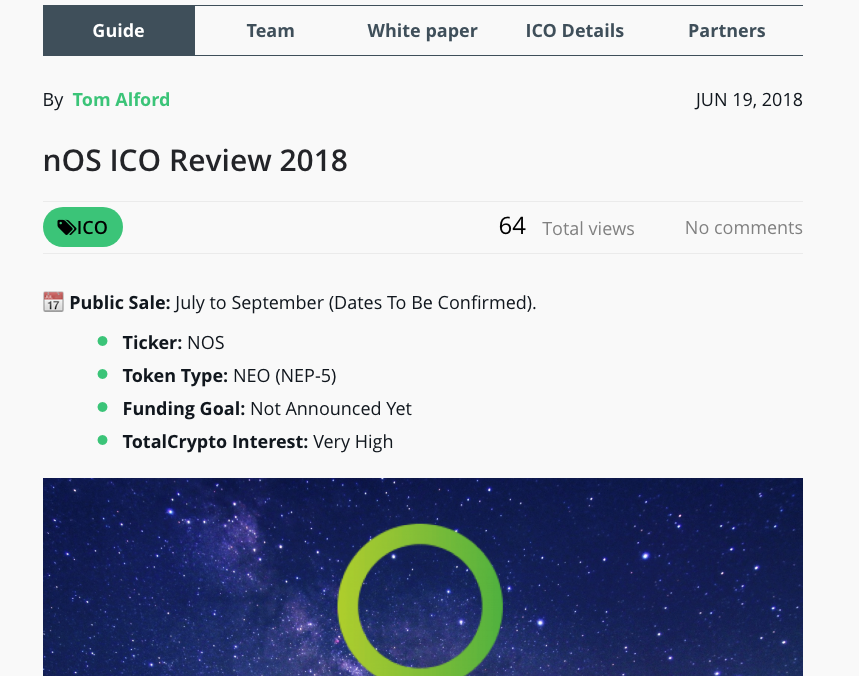
Task: Click the No comments link
Action: (743, 228)
